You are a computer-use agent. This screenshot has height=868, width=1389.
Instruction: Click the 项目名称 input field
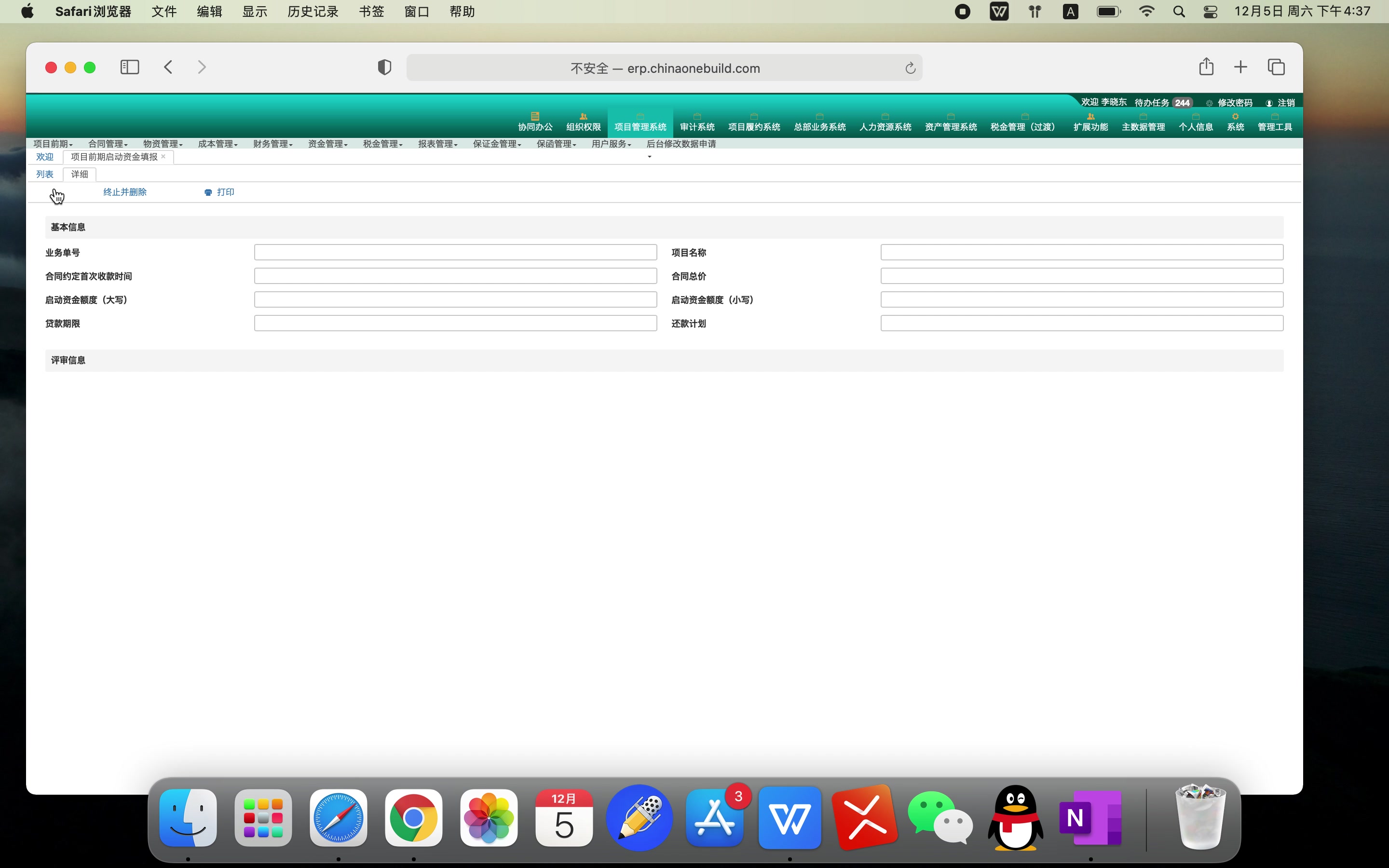[x=1082, y=253]
